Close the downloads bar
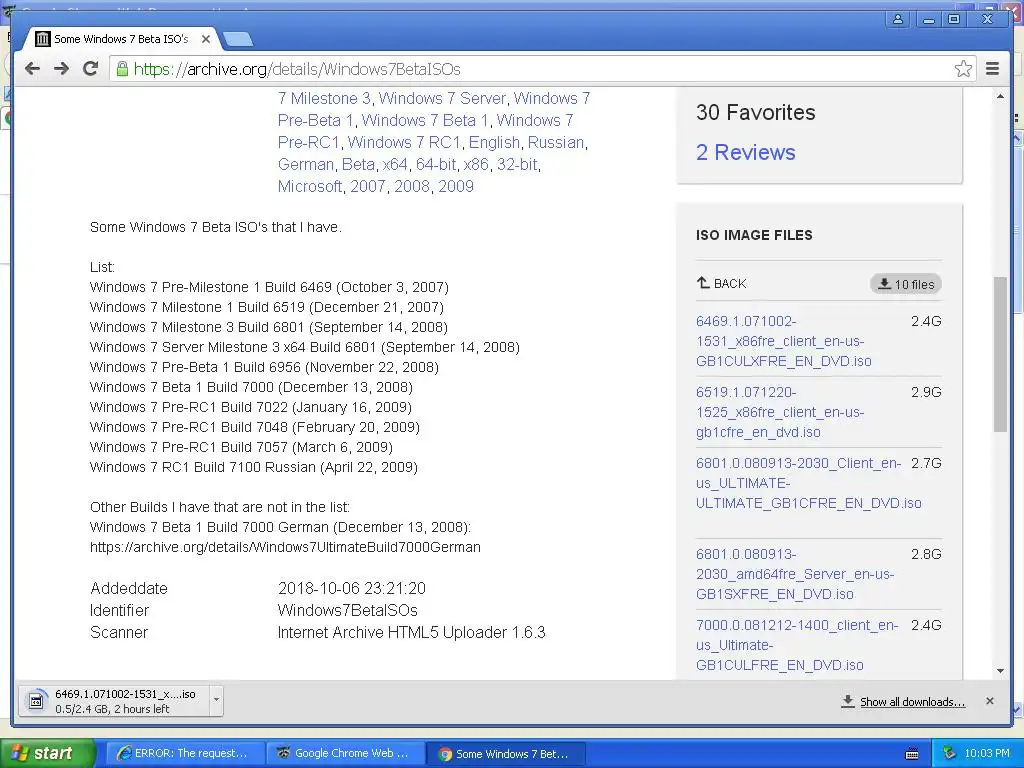1024x768 pixels. coord(989,701)
